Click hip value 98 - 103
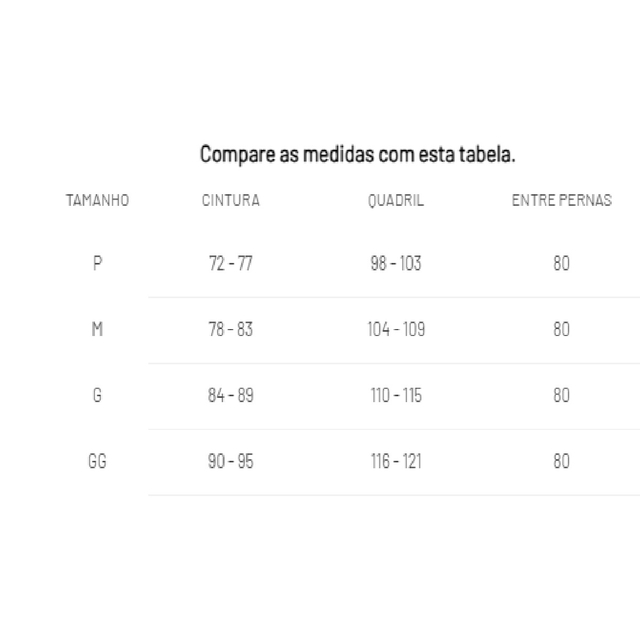The height and width of the screenshot is (640, 640). coord(396,263)
